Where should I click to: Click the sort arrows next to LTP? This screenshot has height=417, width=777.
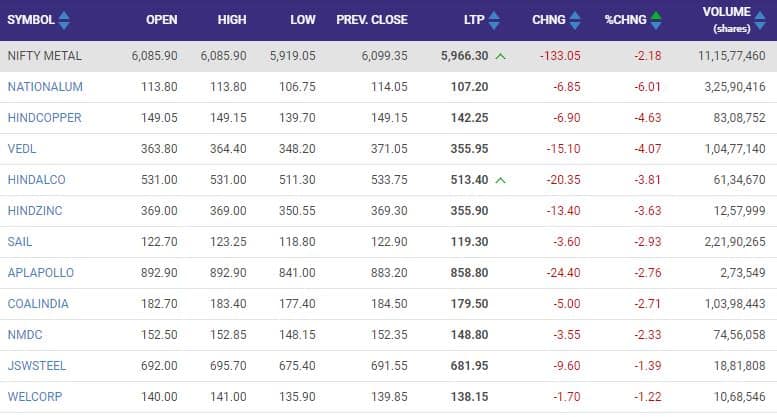pyautogui.click(x=497, y=19)
